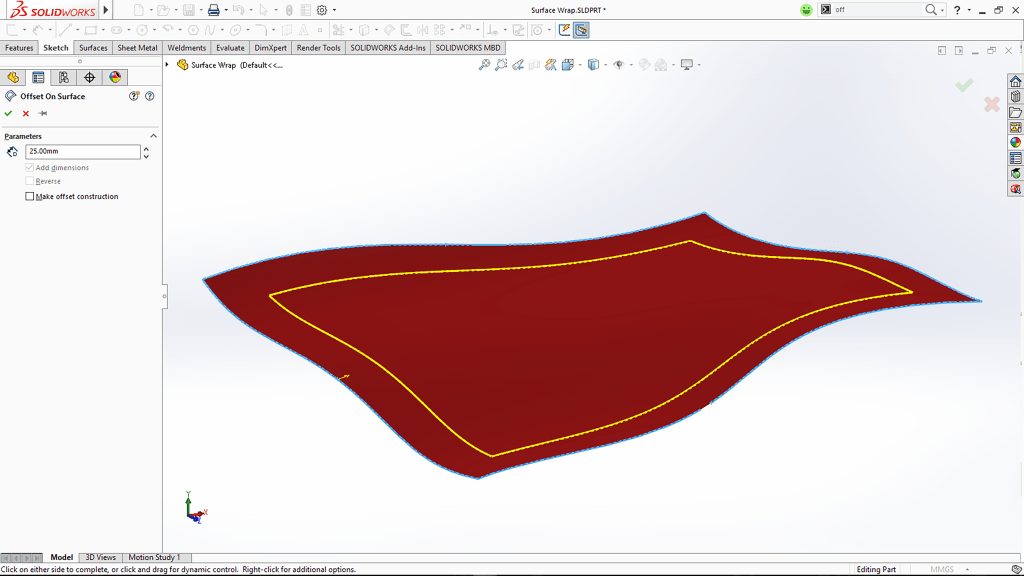The image size is (1024, 576).
Task: Check the Reverse option
Action: pyautogui.click(x=29, y=181)
